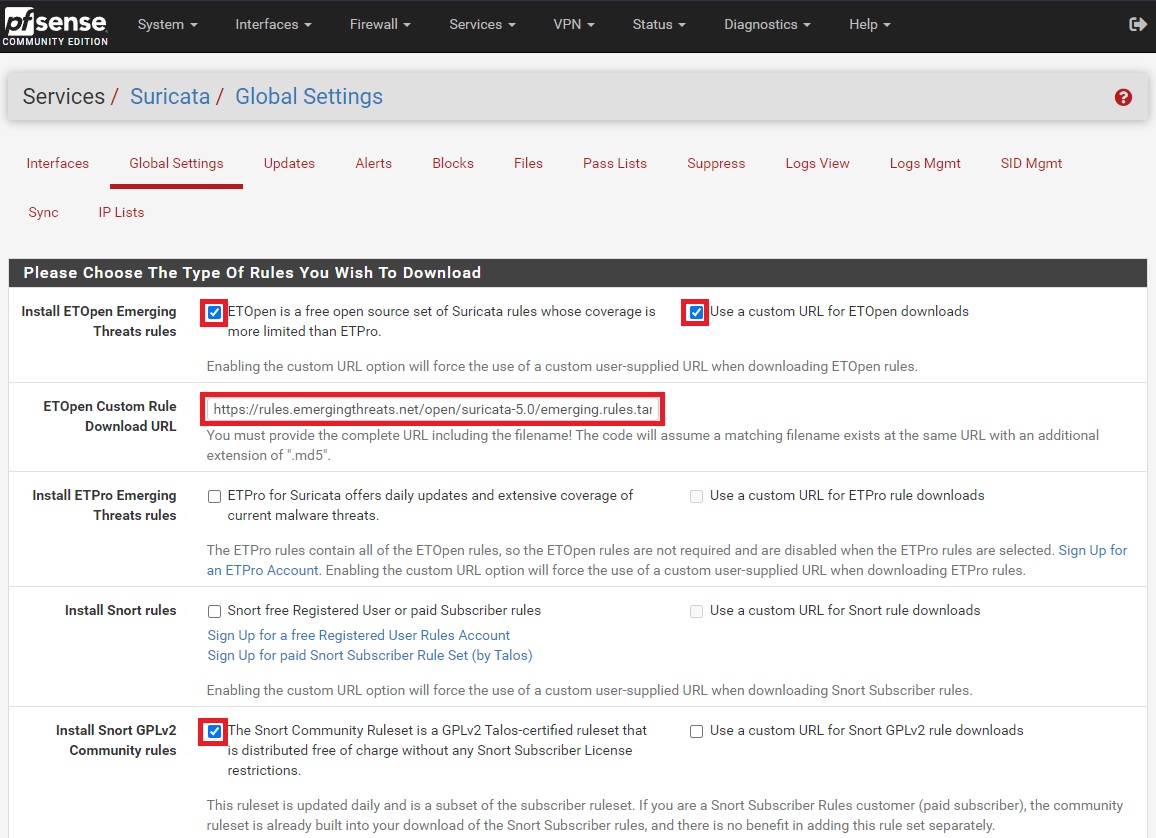Click the pfSense Community Edition logo
This screenshot has height=838, width=1156.
tap(55, 27)
